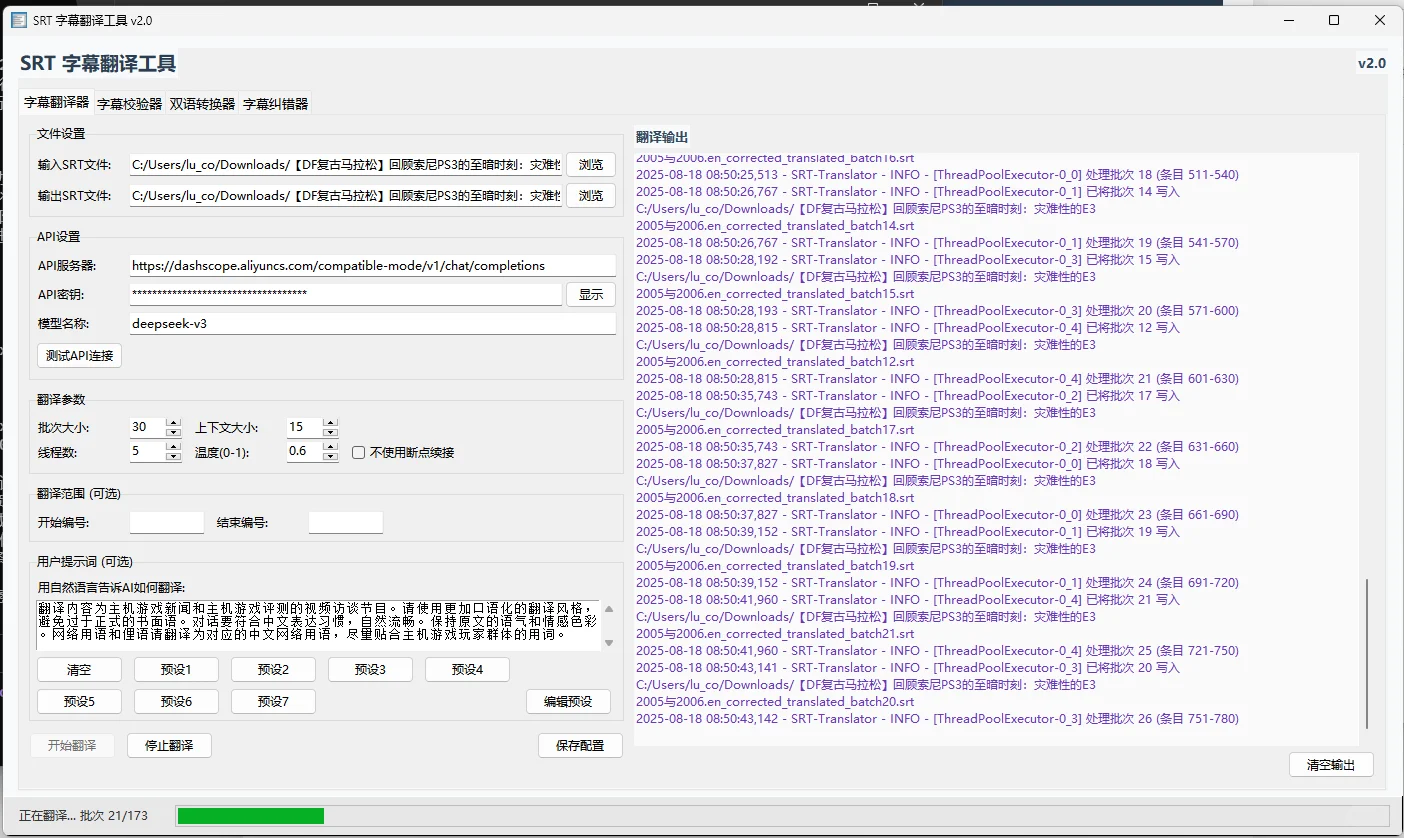Stop the job with 停止翻译
This screenshot has height=838, width=1404.
pos(169,745)
